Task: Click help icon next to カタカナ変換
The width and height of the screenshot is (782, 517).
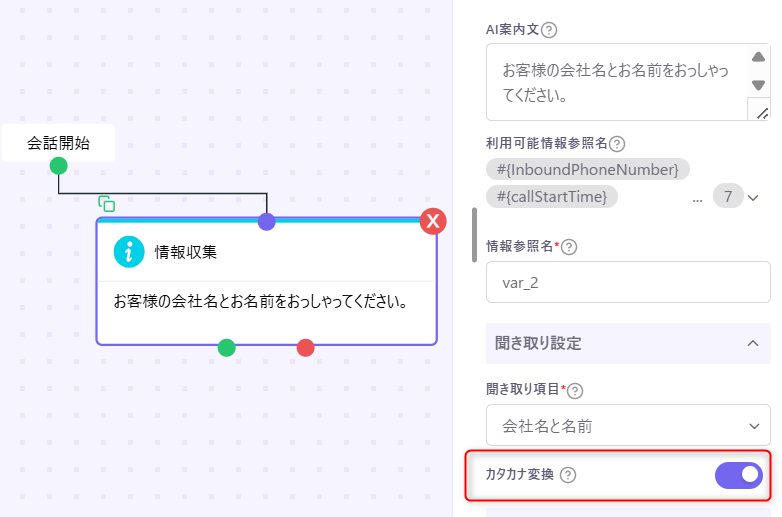Action: click(568, 475)
